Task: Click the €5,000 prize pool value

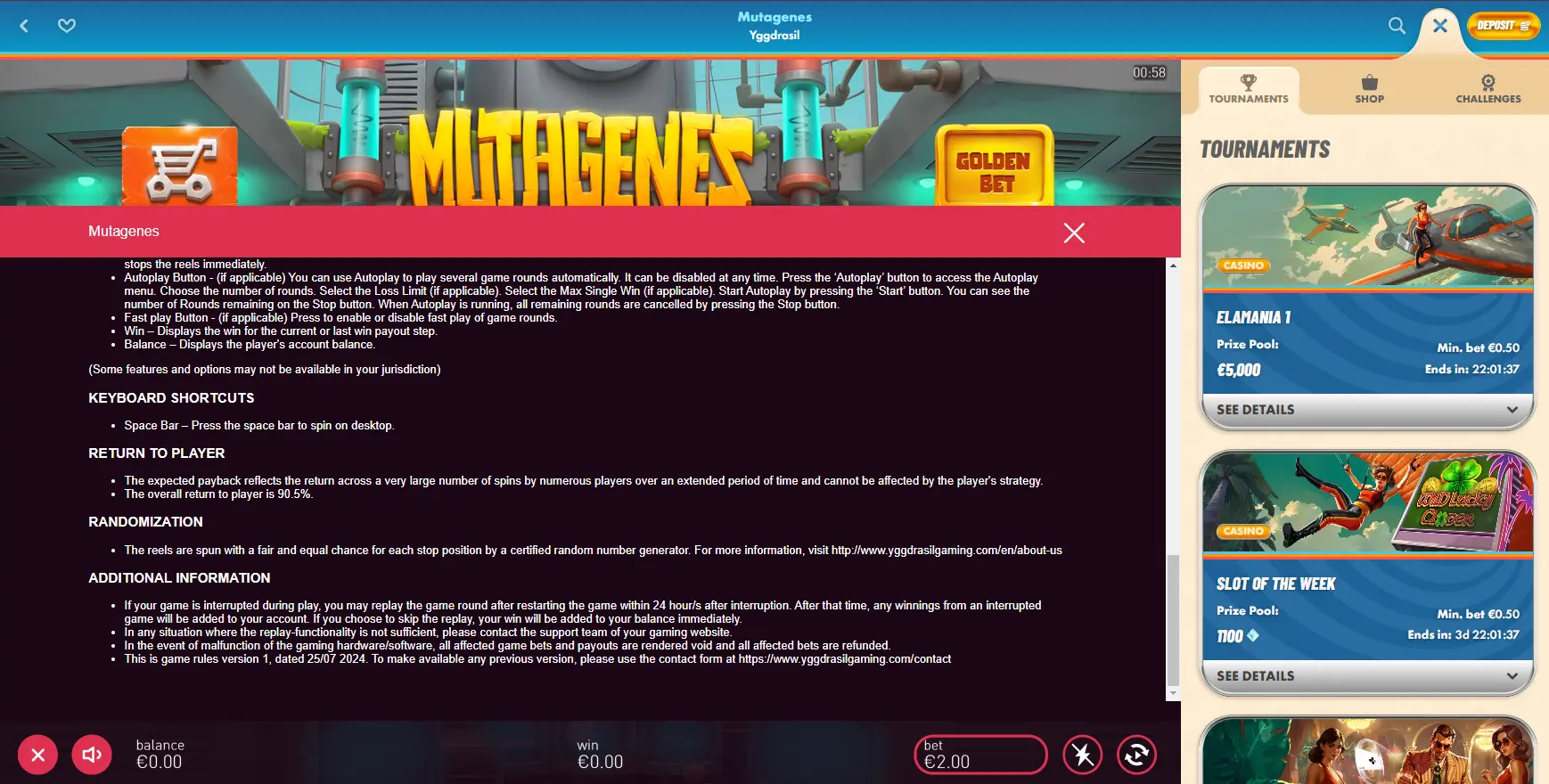Action: pyautogui.click(x=1238, y=370)
